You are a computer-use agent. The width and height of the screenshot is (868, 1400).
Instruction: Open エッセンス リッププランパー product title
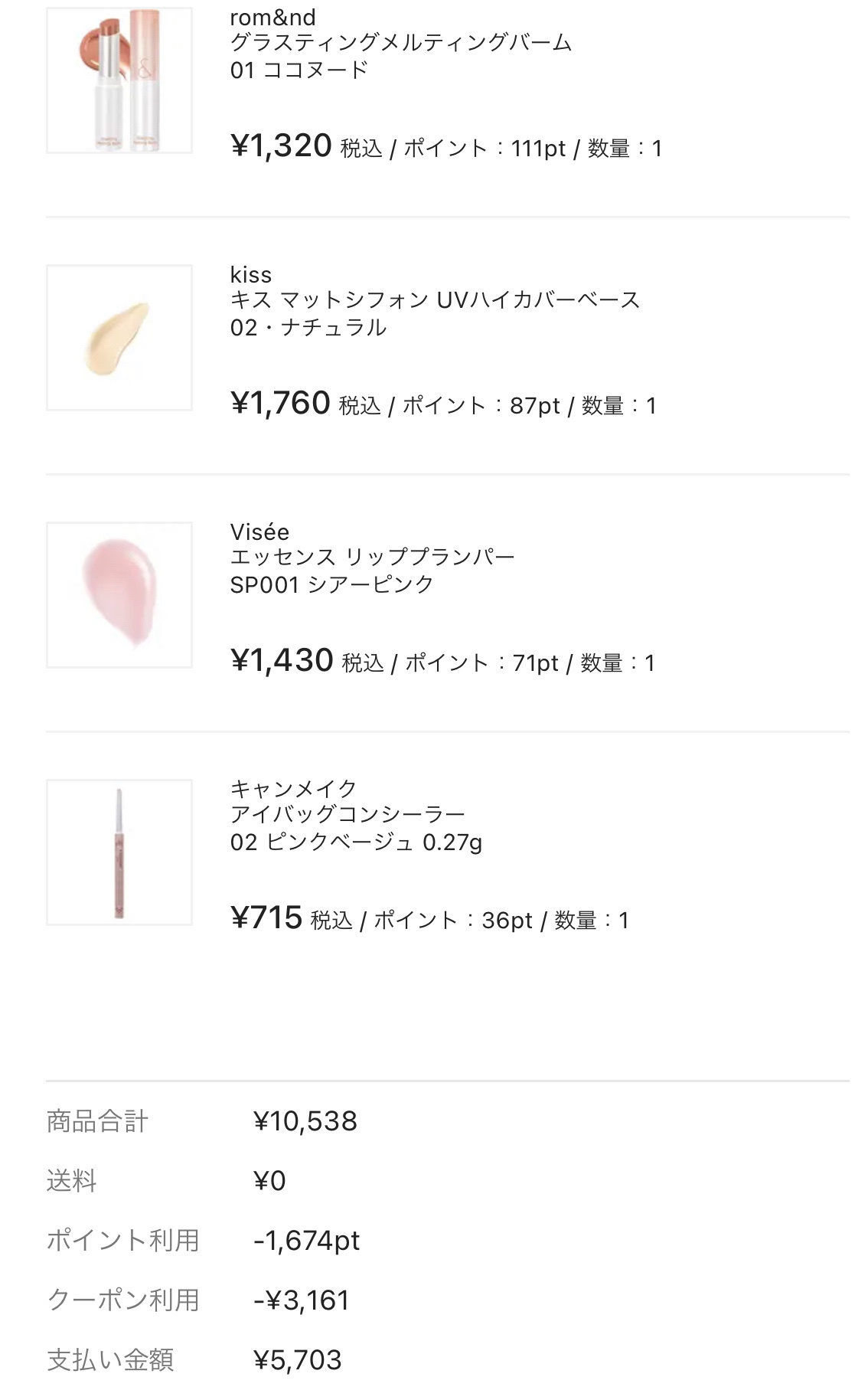click(x=372, y=558)
